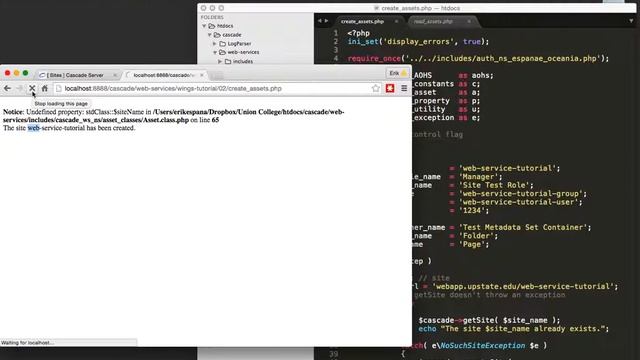Collapse the cascade folder in the sidebar
This screenshot has height=360, width=640.
210,35
